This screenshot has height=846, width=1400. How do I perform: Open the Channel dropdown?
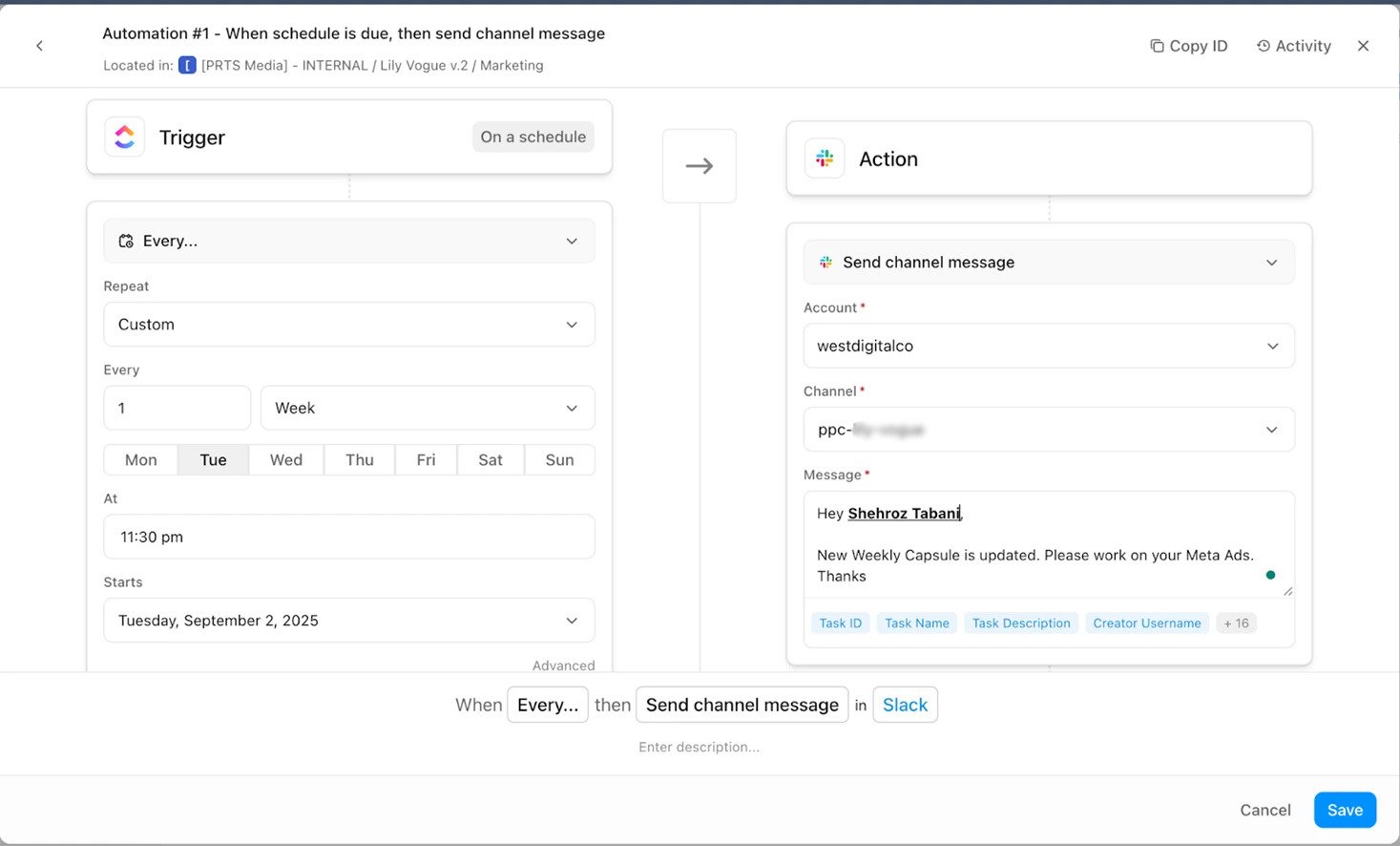[1049, 430]
